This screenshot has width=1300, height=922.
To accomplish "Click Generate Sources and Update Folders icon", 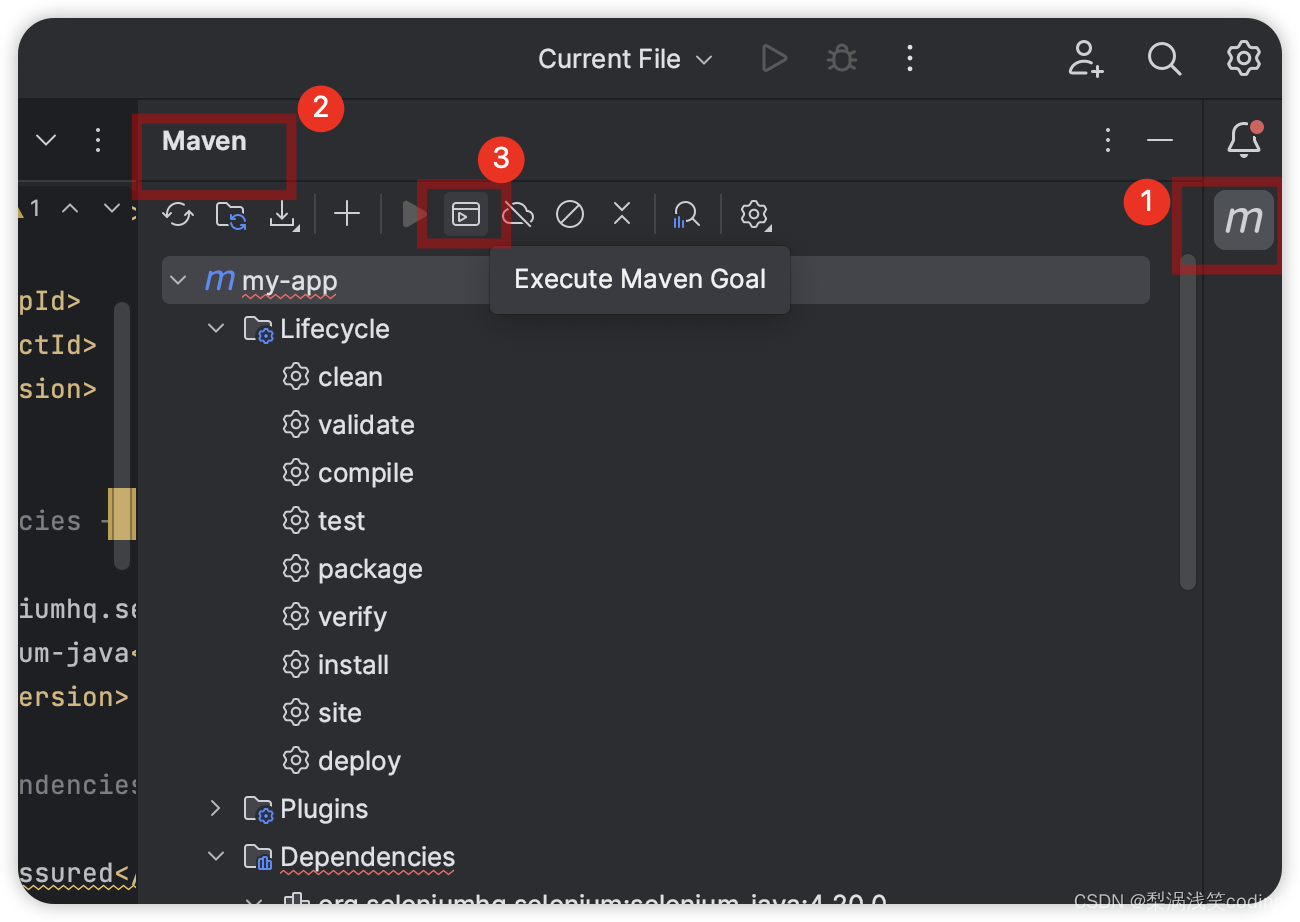I will point(231,214).
